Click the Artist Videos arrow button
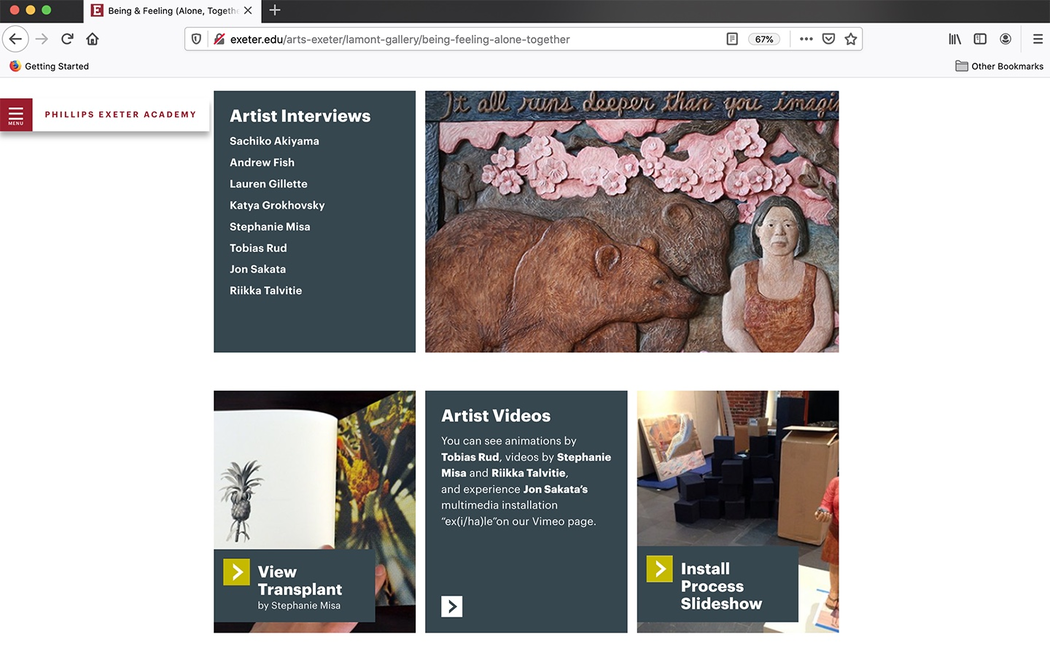Screen dimensions: 1050x648 pos(452,606)
